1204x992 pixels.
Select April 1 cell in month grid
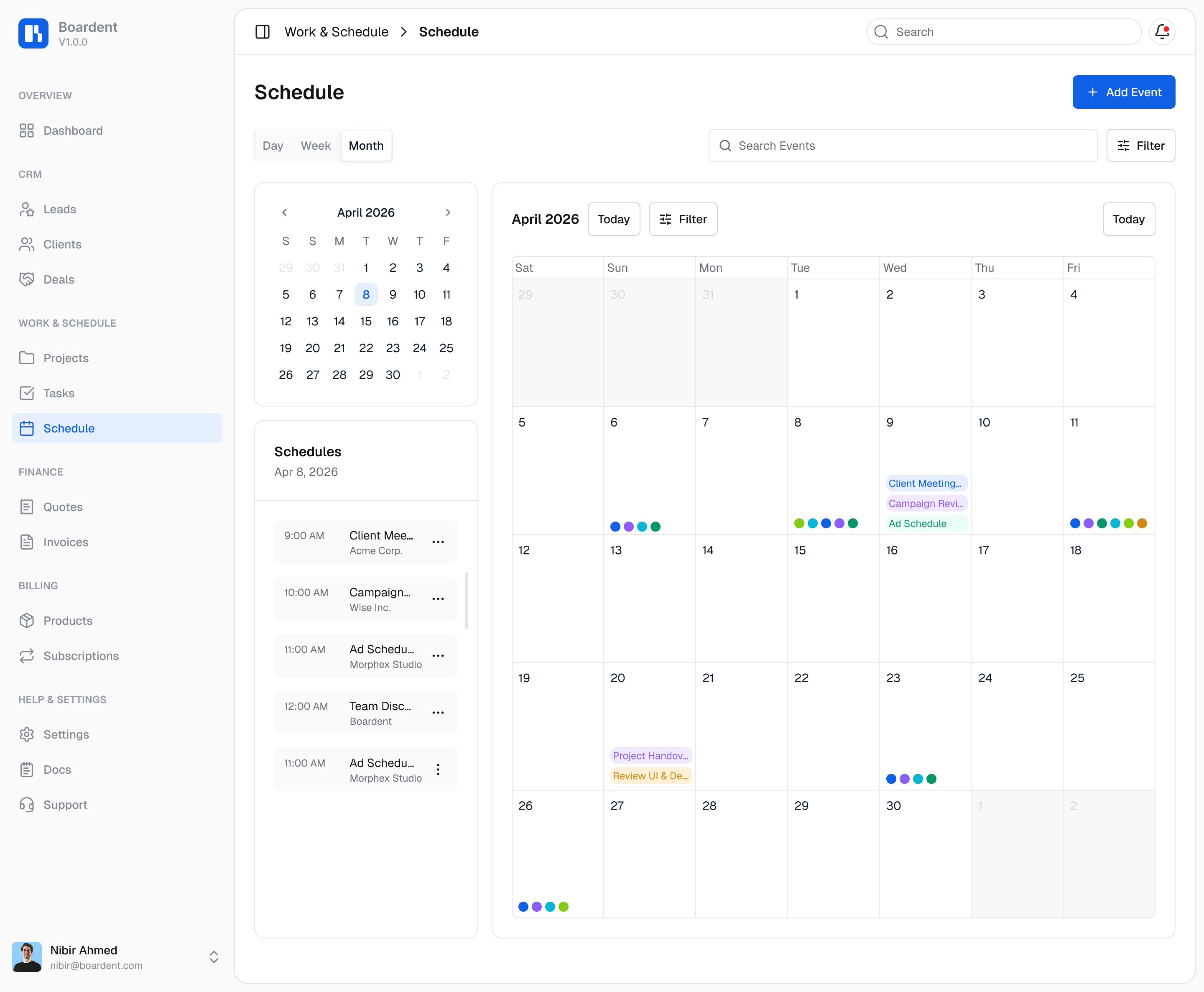[833, 343]
